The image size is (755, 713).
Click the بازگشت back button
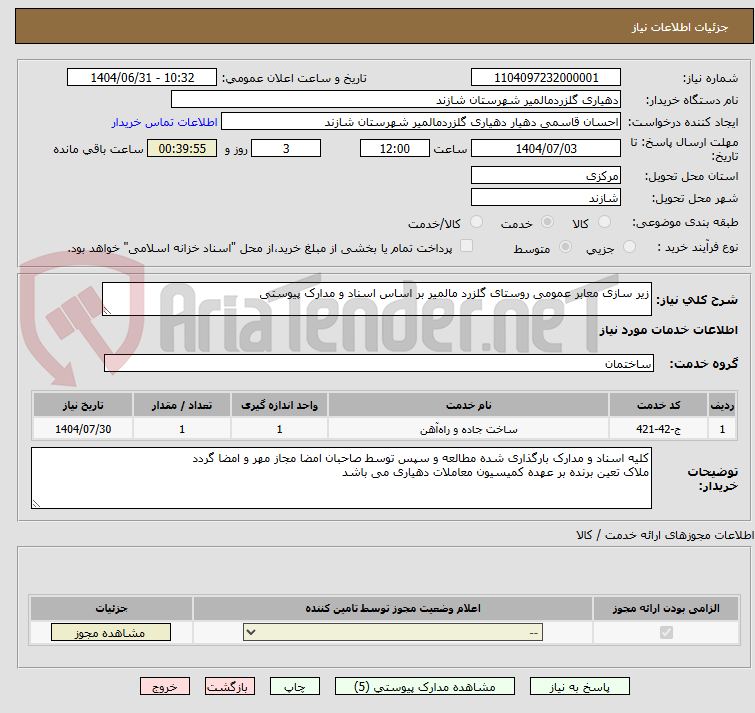coord(230,687)
